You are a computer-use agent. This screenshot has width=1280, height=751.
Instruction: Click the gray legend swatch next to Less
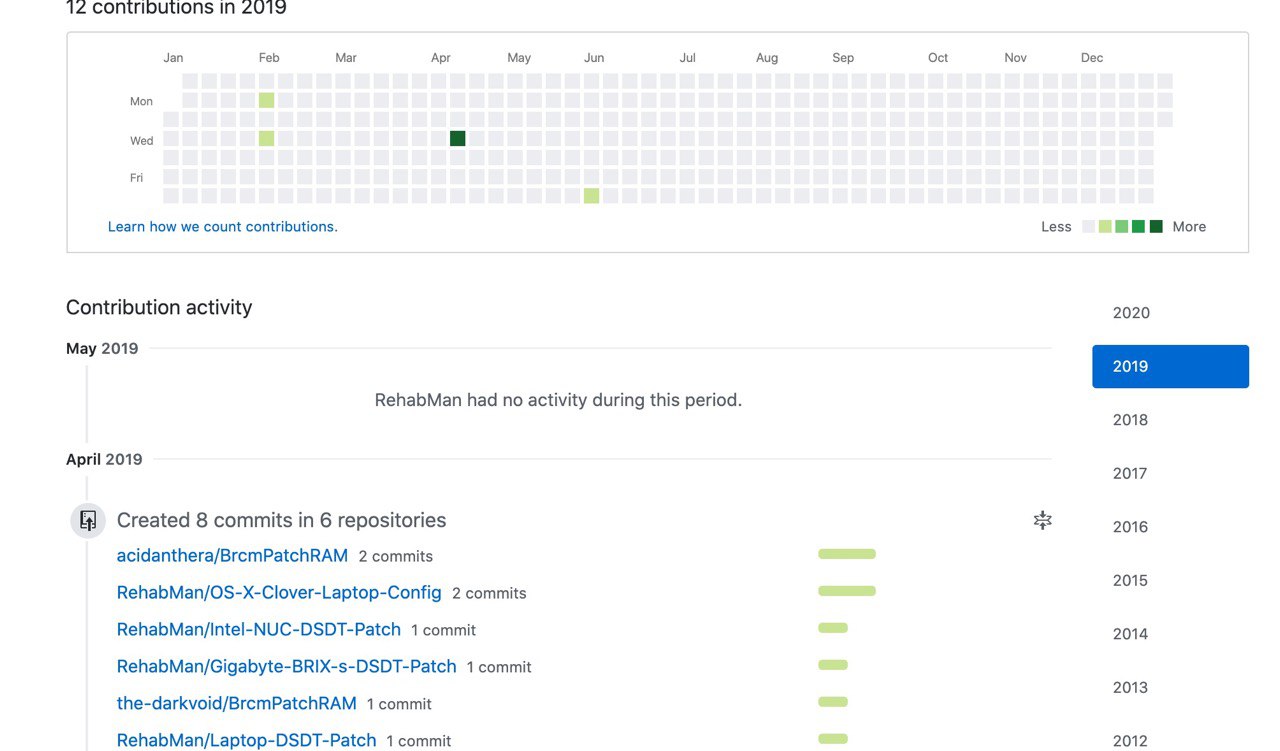1088,227
